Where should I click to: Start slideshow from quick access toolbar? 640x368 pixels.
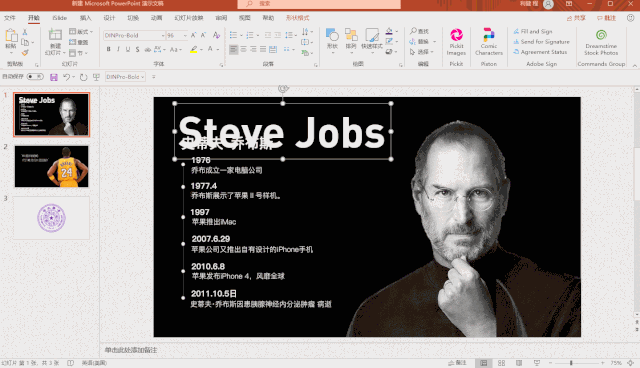pos(96,77)
